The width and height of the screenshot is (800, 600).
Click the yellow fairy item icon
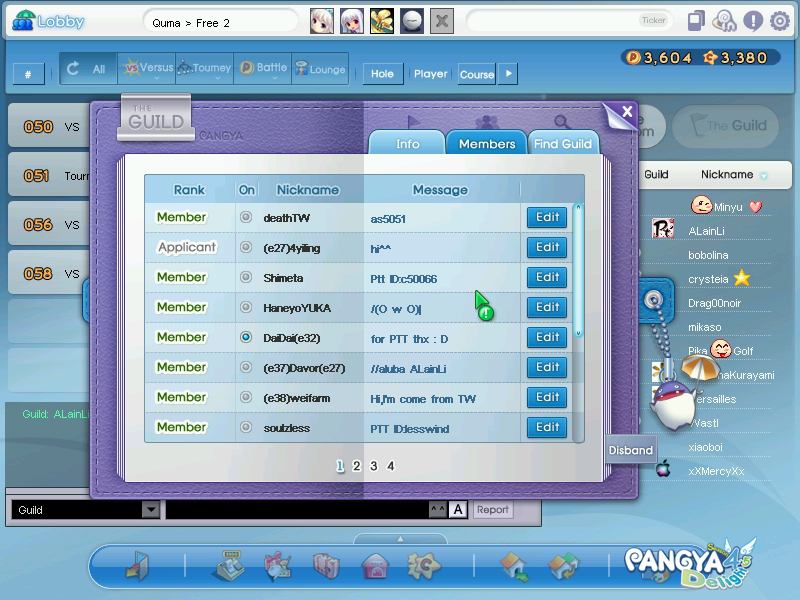pos(382,21)
